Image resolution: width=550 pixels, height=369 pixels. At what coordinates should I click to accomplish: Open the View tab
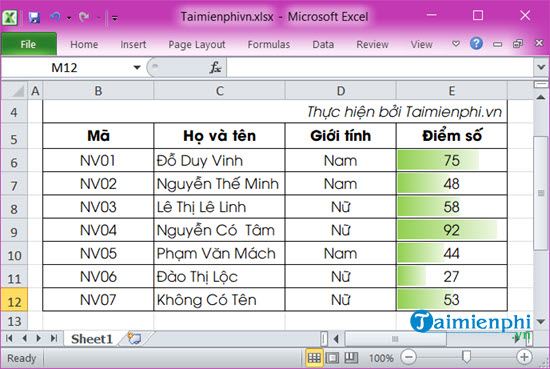click(x=421, y=44)
